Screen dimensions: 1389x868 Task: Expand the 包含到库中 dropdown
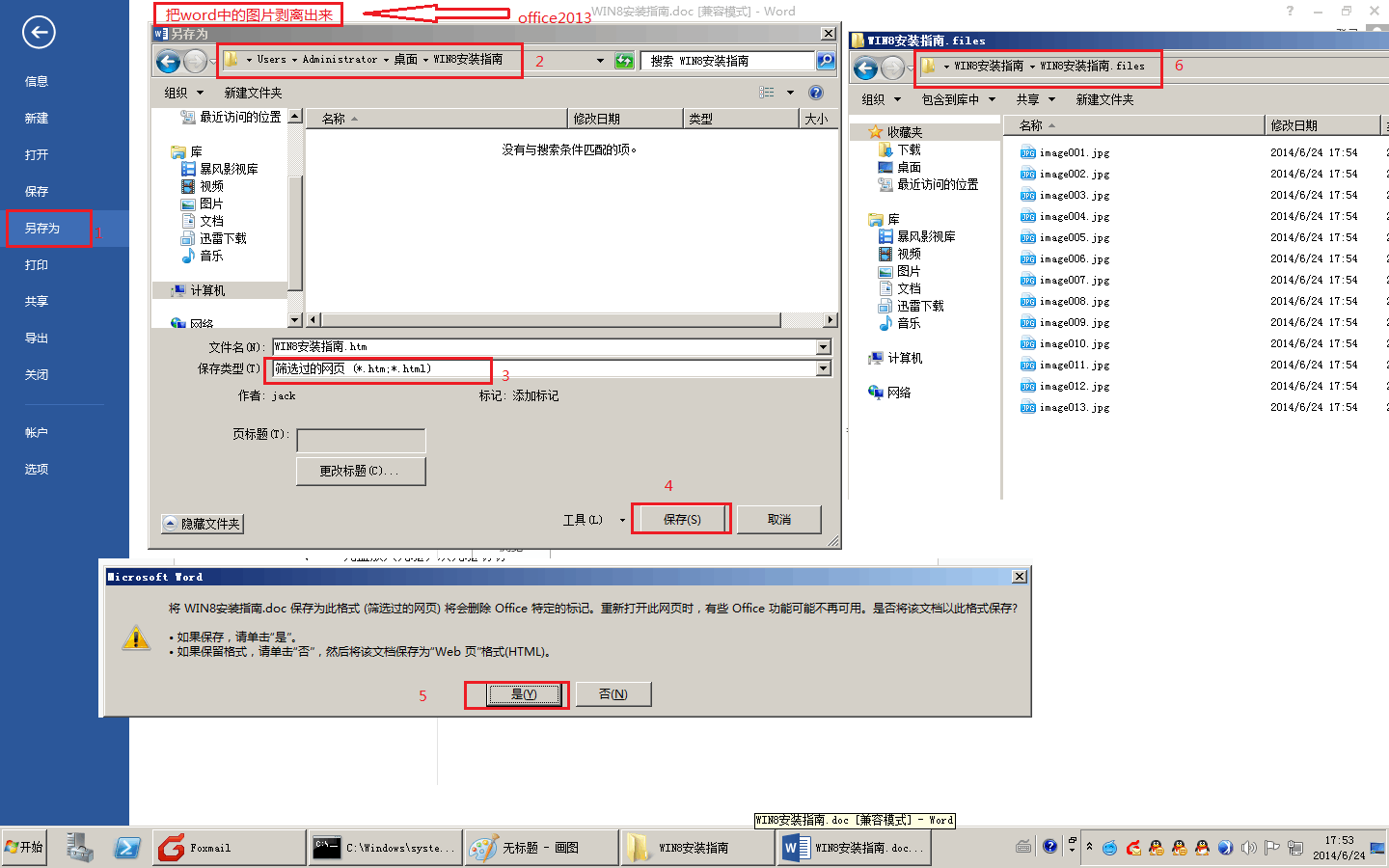pyautogui.click(x=958, y=99)
